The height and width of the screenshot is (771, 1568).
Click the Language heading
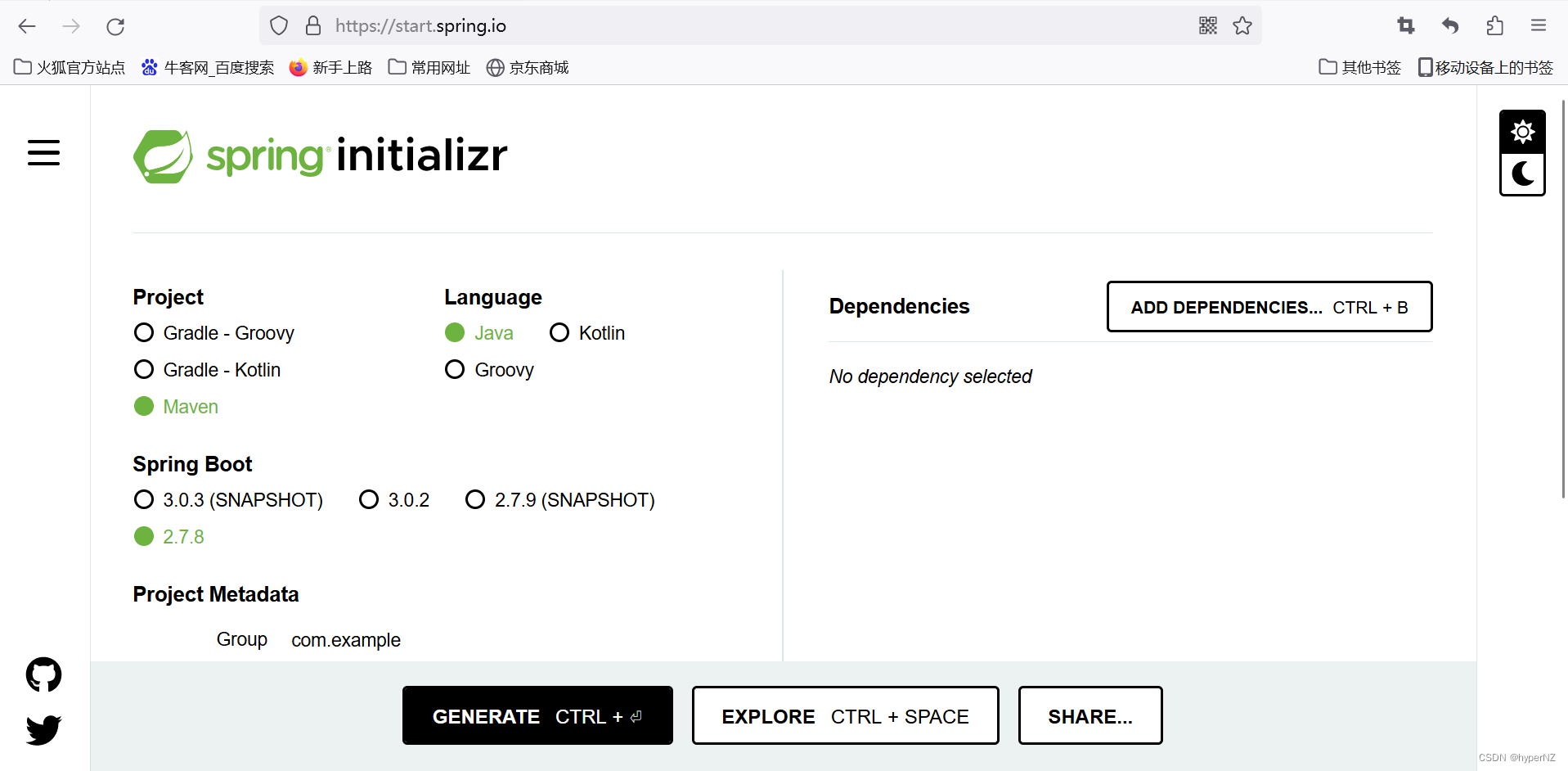coord(493,297)
